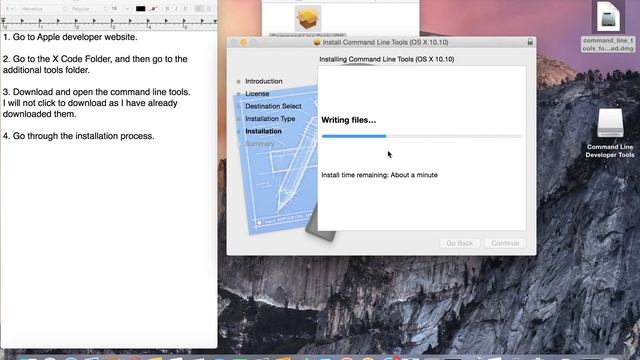Select the Installation Type step
This screenshot has height=360, width=640.
point(270,119)
